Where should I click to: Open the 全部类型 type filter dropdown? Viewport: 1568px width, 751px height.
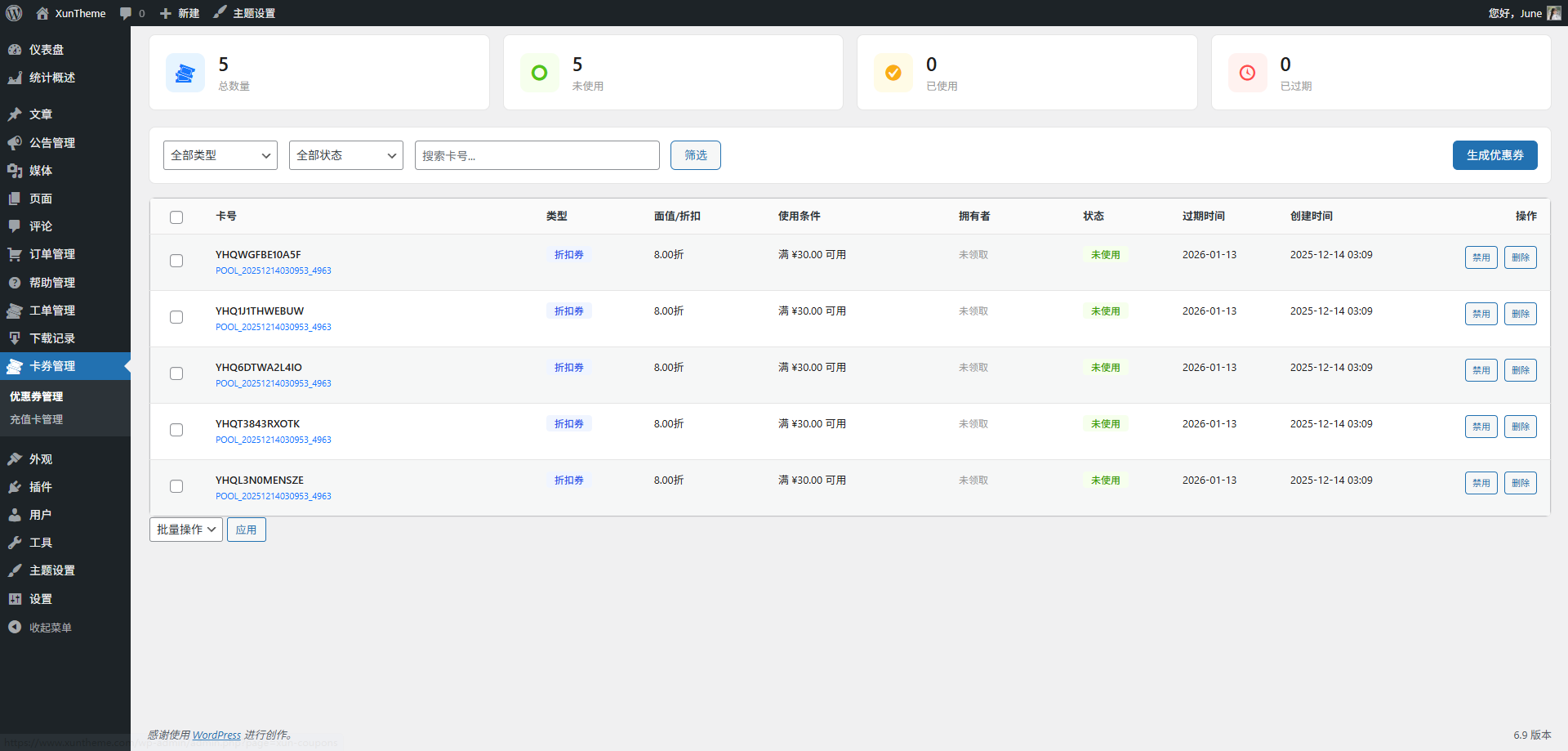tap(220, 155)
